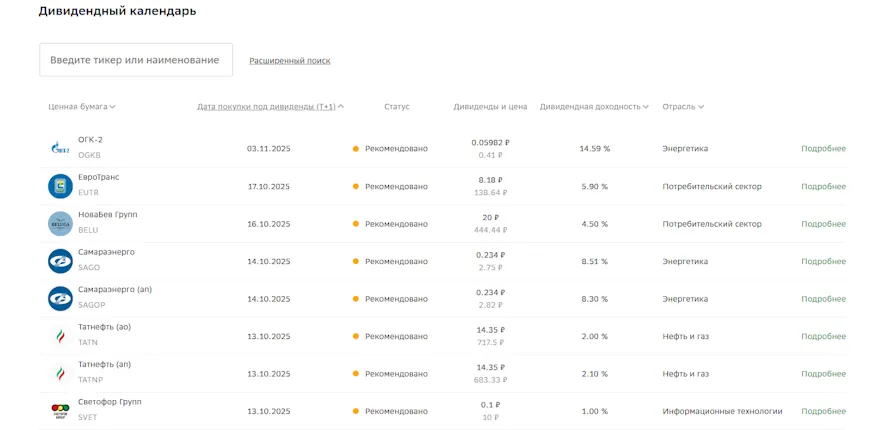The width and height of the screenshot is (870, 430).
Task: Open Подробнее for the SAGOP row
Action: [x=823, y=299]
